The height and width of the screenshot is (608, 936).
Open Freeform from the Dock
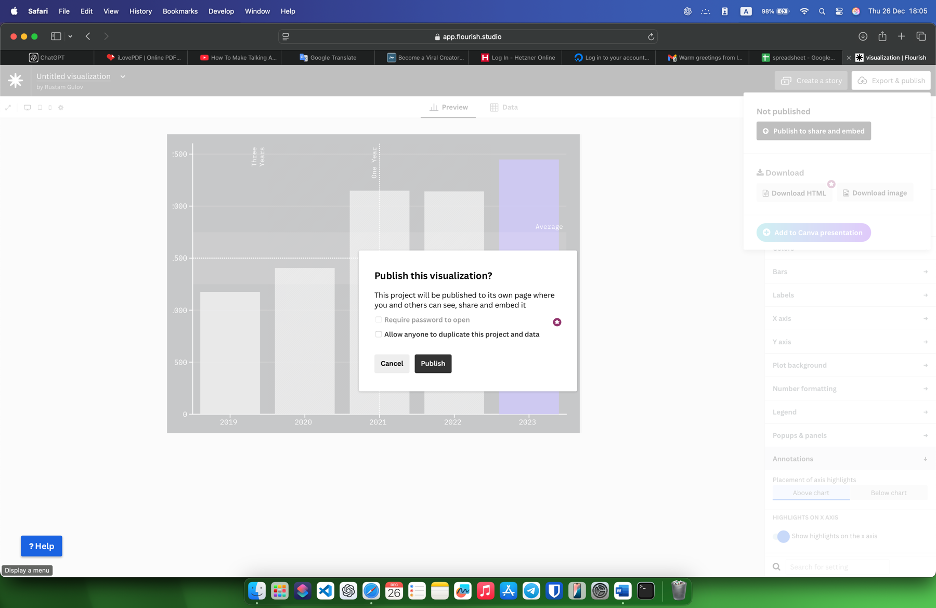point(463,591)
